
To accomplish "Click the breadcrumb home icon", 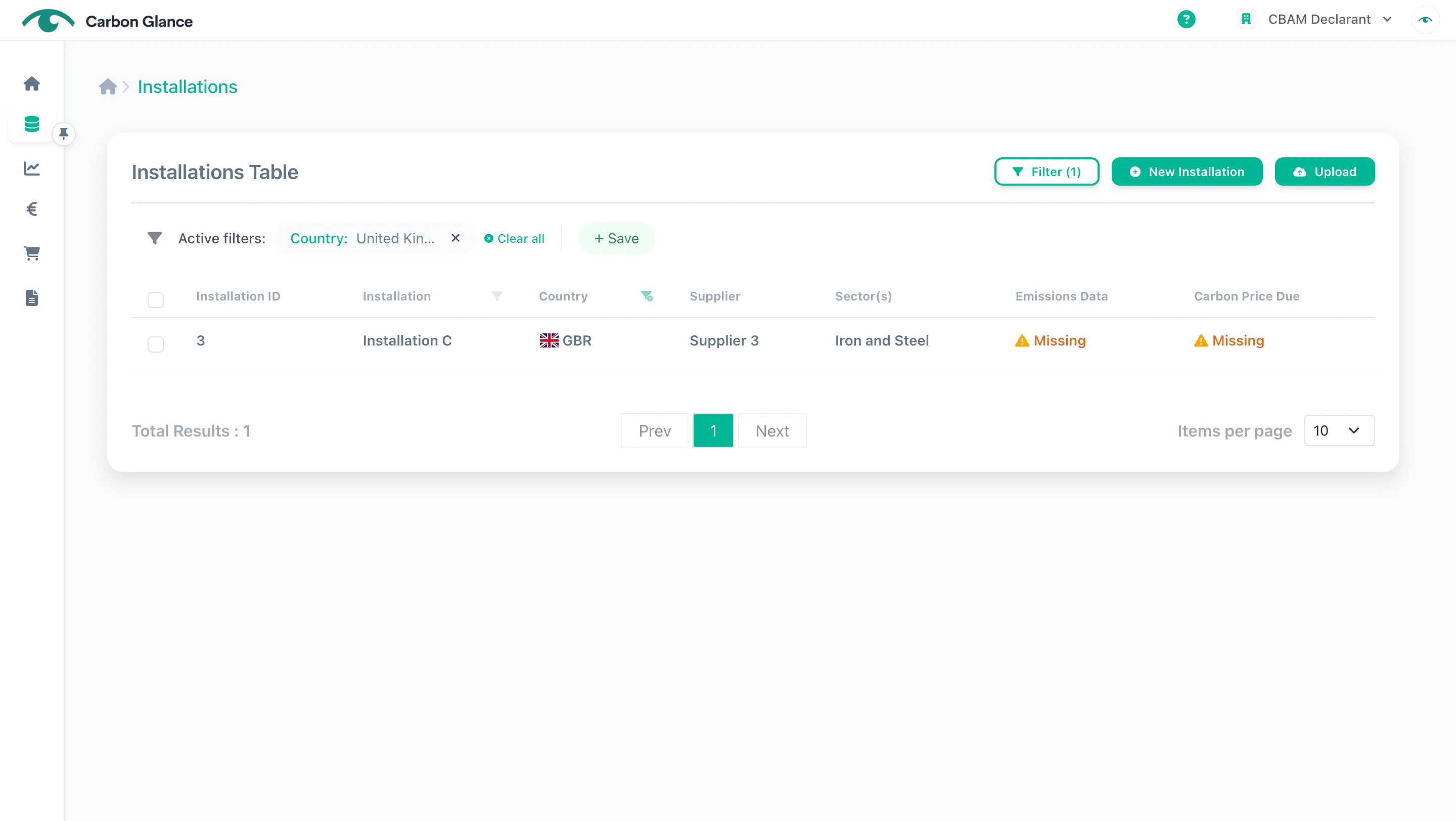I will (x=107, y=87).
